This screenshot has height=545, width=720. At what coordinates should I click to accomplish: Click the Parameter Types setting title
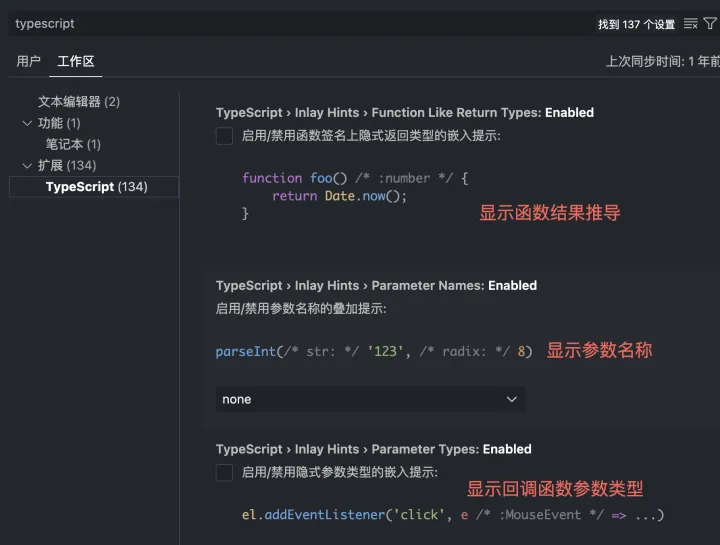[x=373, y=449]
